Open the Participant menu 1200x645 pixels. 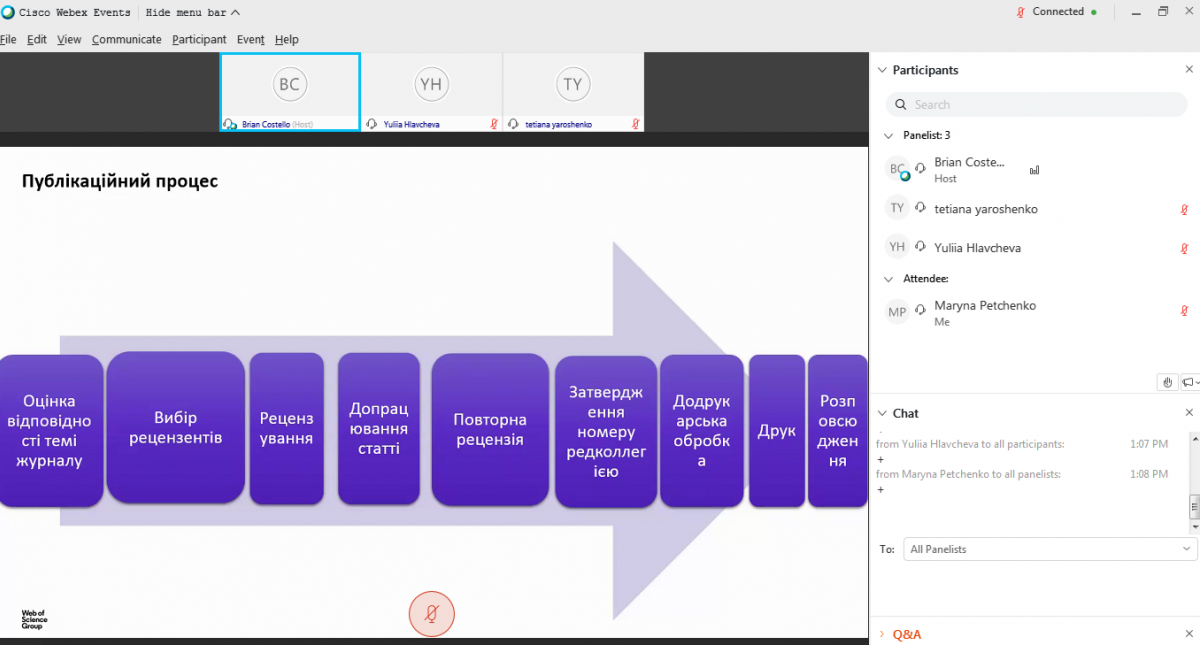pyautogui.click(x=199, y=40)
